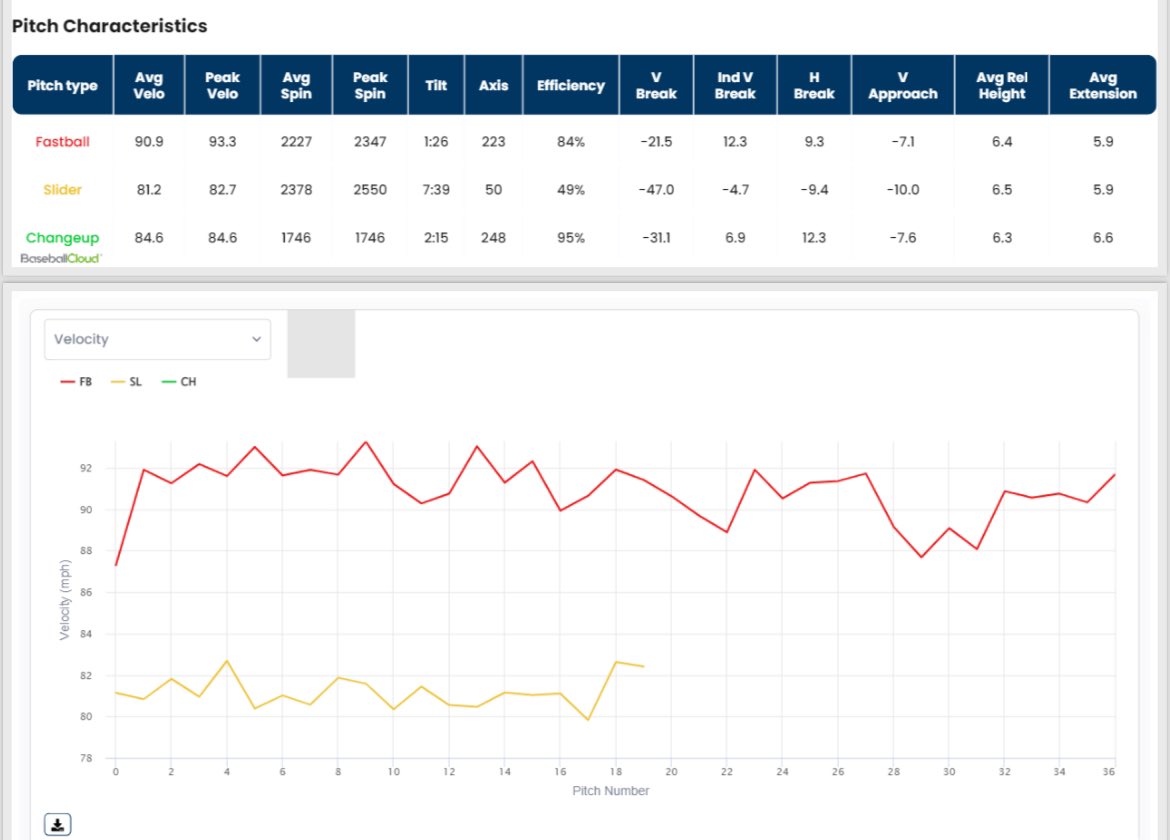Select the Fastball pitch type row label
The image size is (1170, 840).
(x=63, y=142)
